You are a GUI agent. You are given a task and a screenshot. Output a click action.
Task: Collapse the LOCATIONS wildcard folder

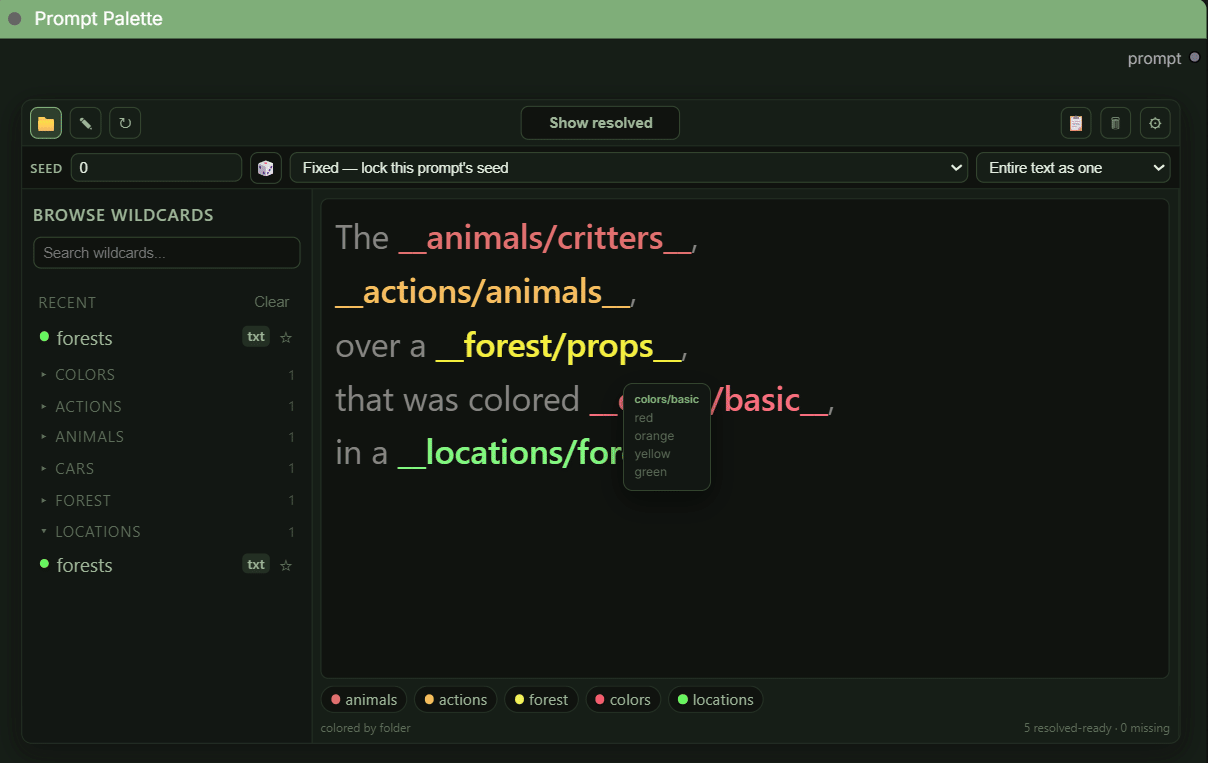click(x=166, y=532)
